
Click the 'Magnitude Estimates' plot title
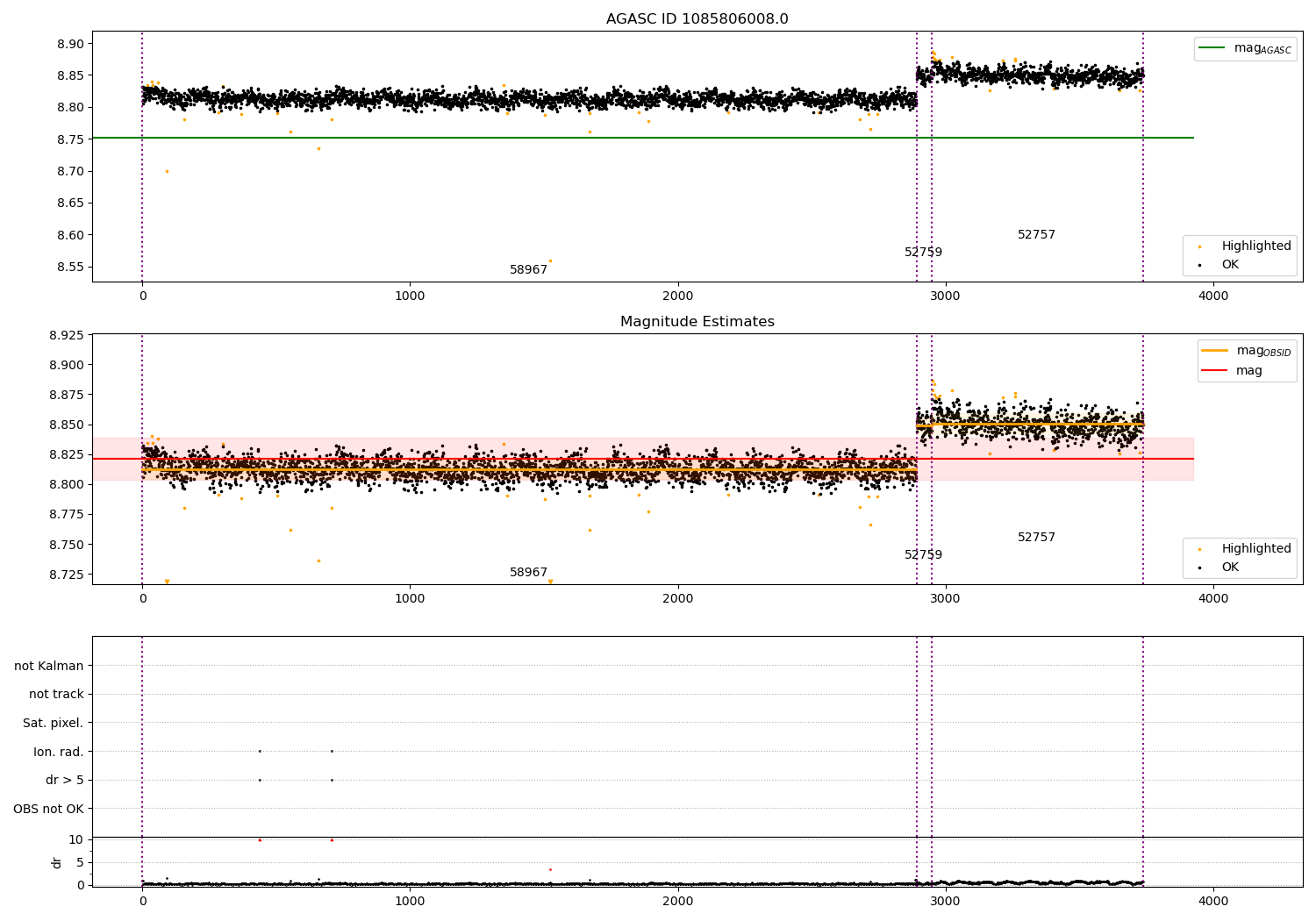tap(697, 322)
